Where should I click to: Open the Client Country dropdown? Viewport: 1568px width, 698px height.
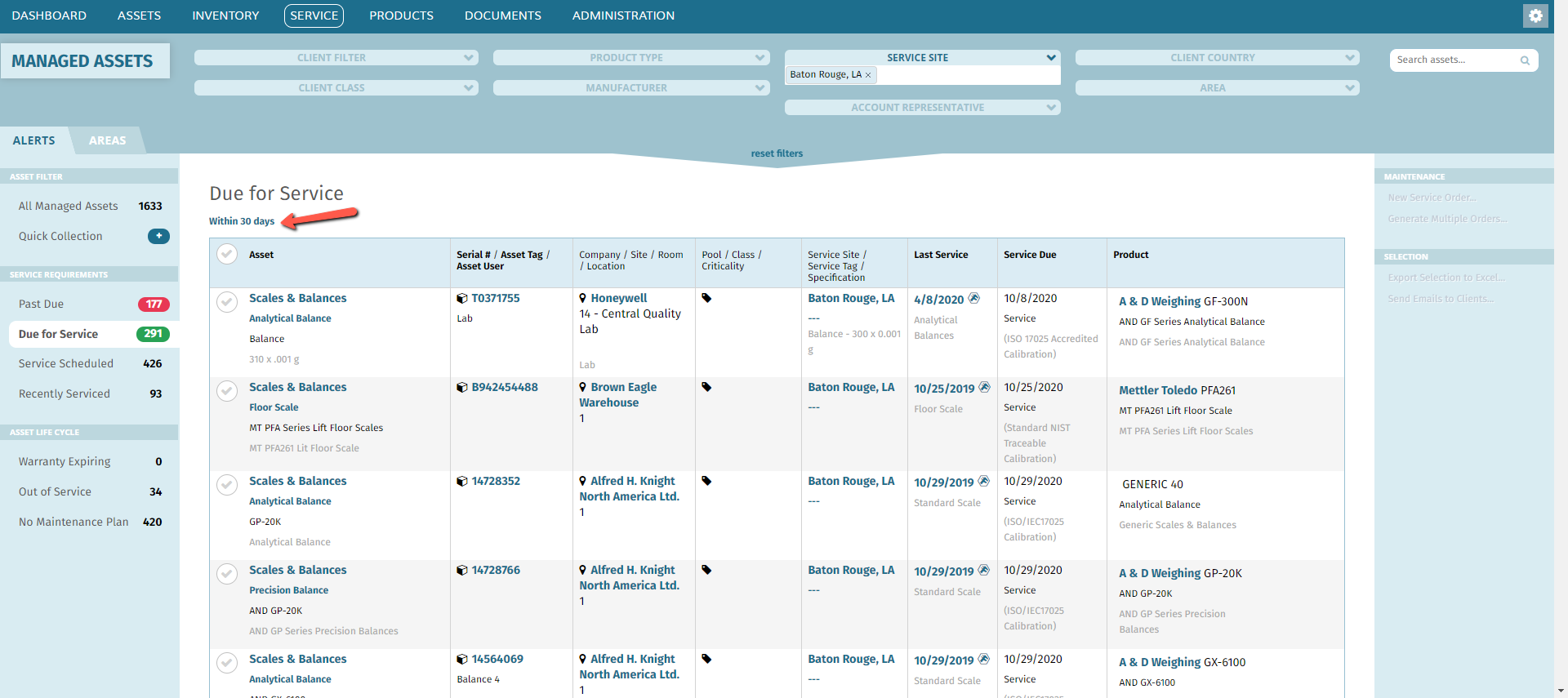coord(1218,58)
